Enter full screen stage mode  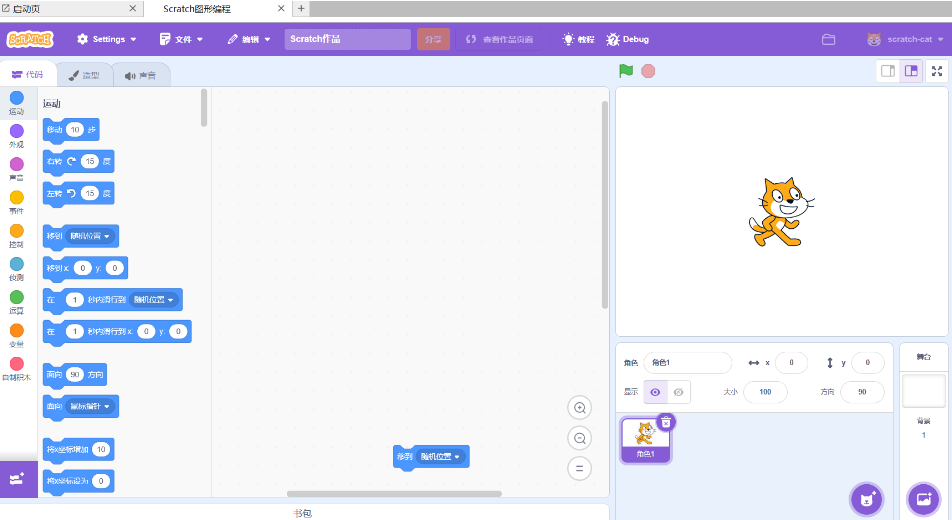[x=937, y=71]
